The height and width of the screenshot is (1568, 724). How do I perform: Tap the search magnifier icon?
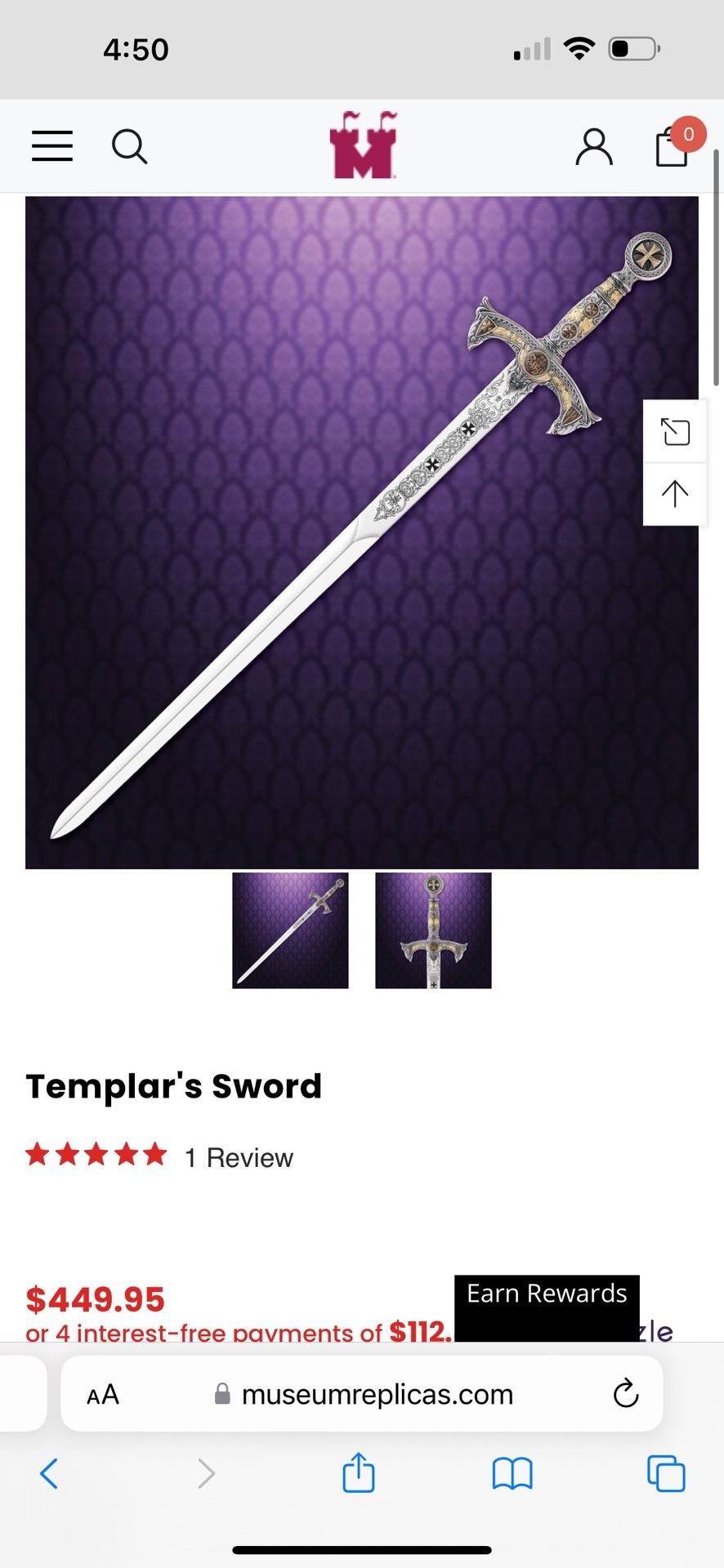pyautogui.click(x=129, y=147)
